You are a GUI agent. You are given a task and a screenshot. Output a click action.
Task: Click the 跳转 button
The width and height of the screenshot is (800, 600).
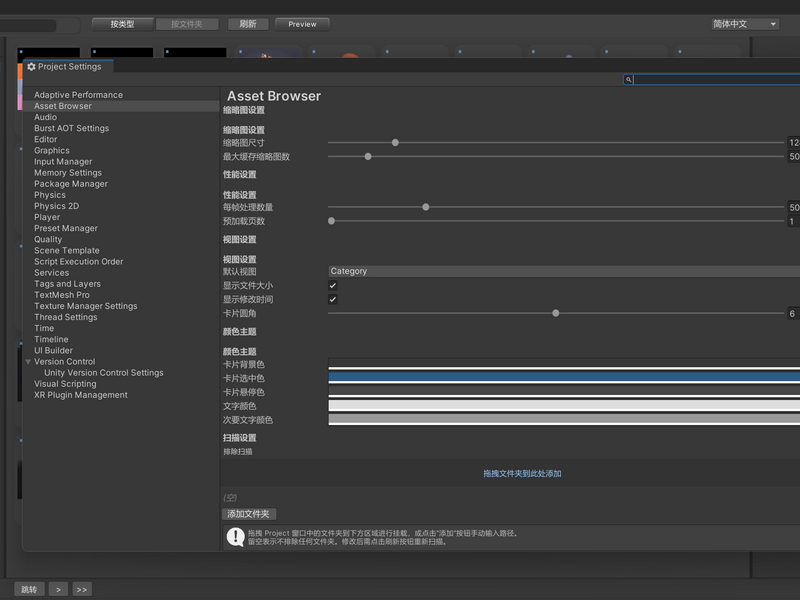tap(29, 589)
